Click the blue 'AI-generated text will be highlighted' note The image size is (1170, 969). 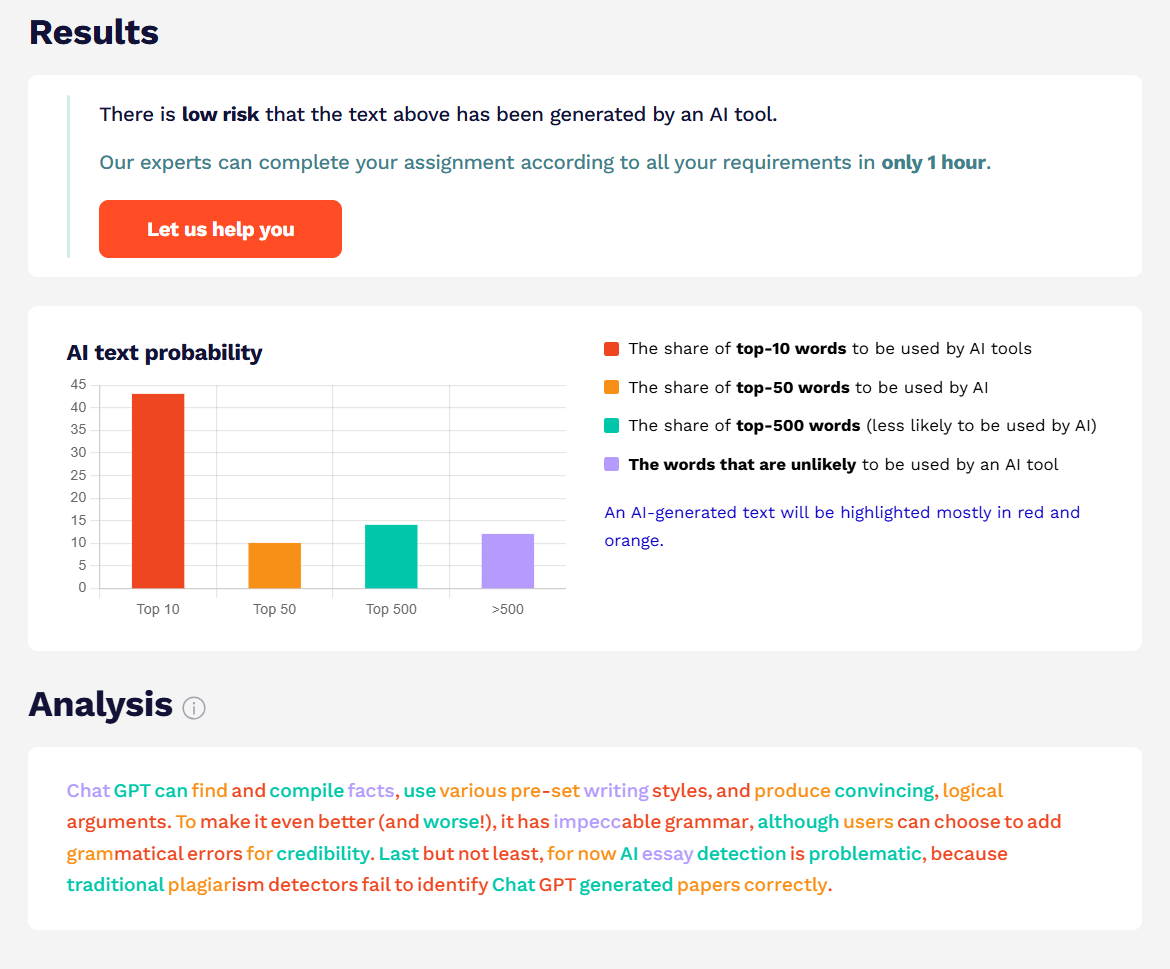(x=842, y=526)
